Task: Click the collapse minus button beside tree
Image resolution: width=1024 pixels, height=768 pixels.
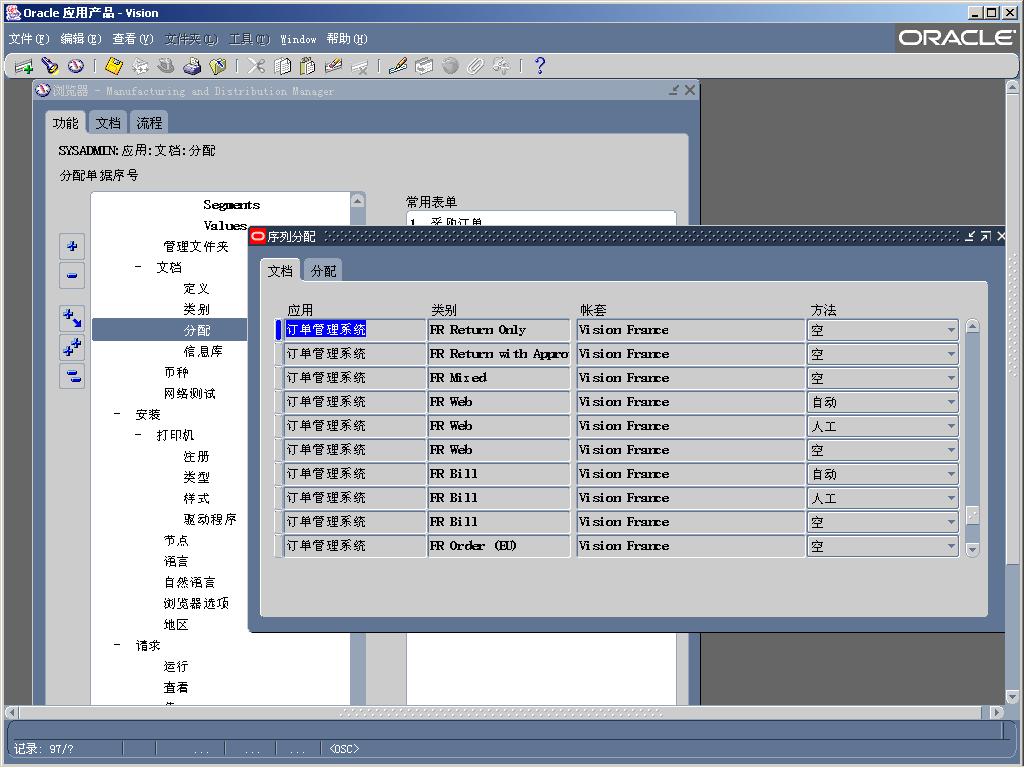Action: (x=72, y=275)
